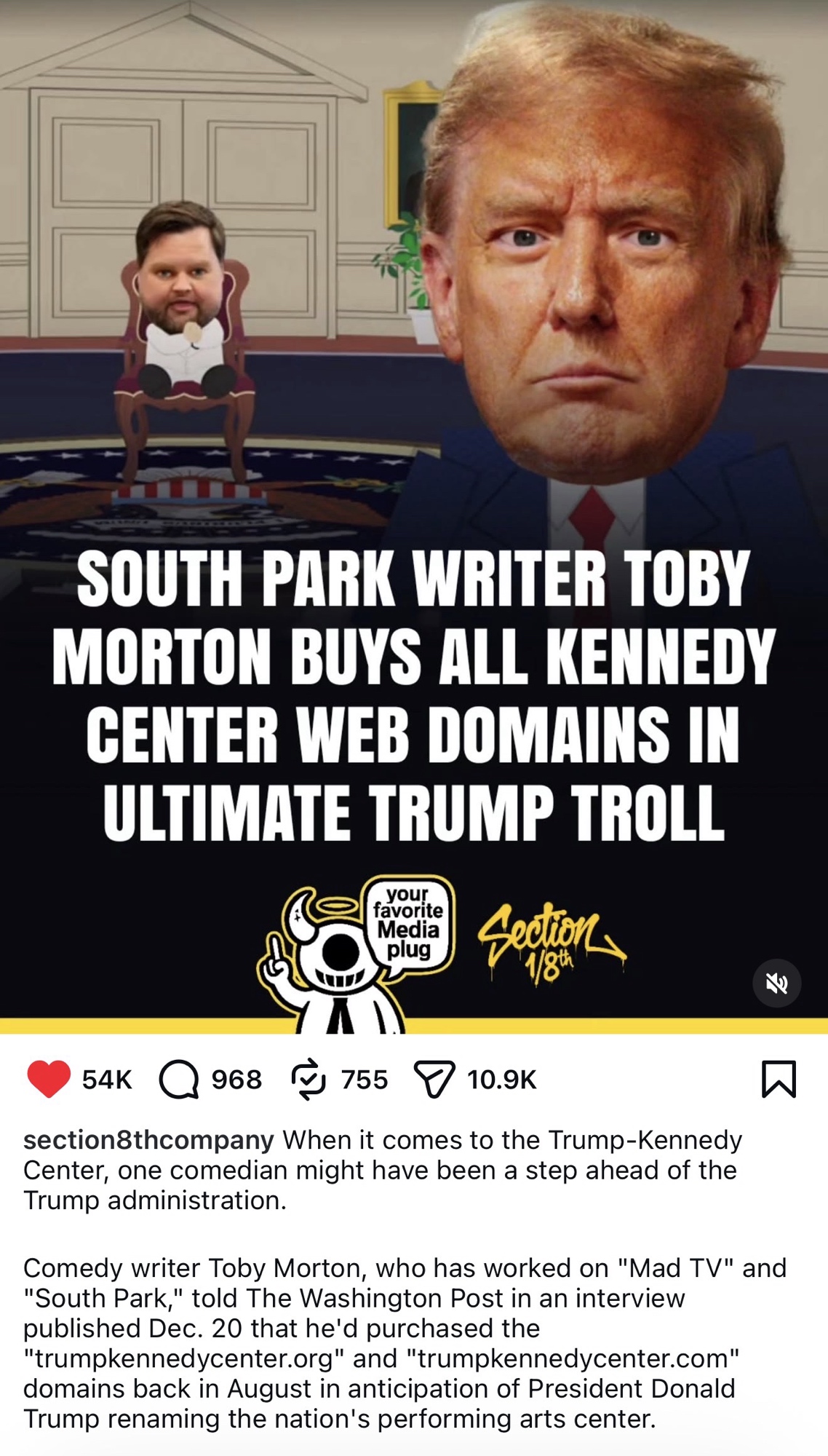Unlike the post with the red heart
Screen dimensions: 828x1456
[49, 1079]
